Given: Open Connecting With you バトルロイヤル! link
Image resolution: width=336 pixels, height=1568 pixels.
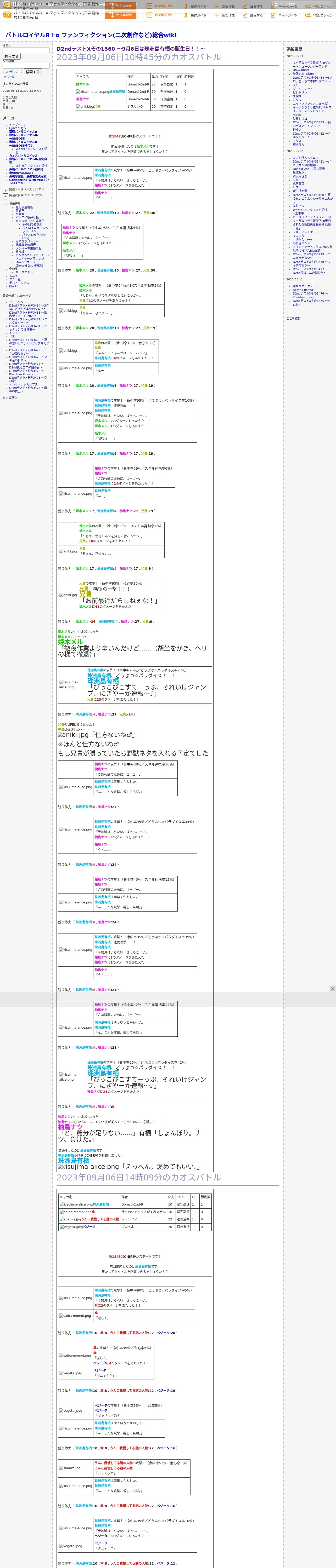Looking at the screenshot, I should pyautogui.click(x=29, y=181).
